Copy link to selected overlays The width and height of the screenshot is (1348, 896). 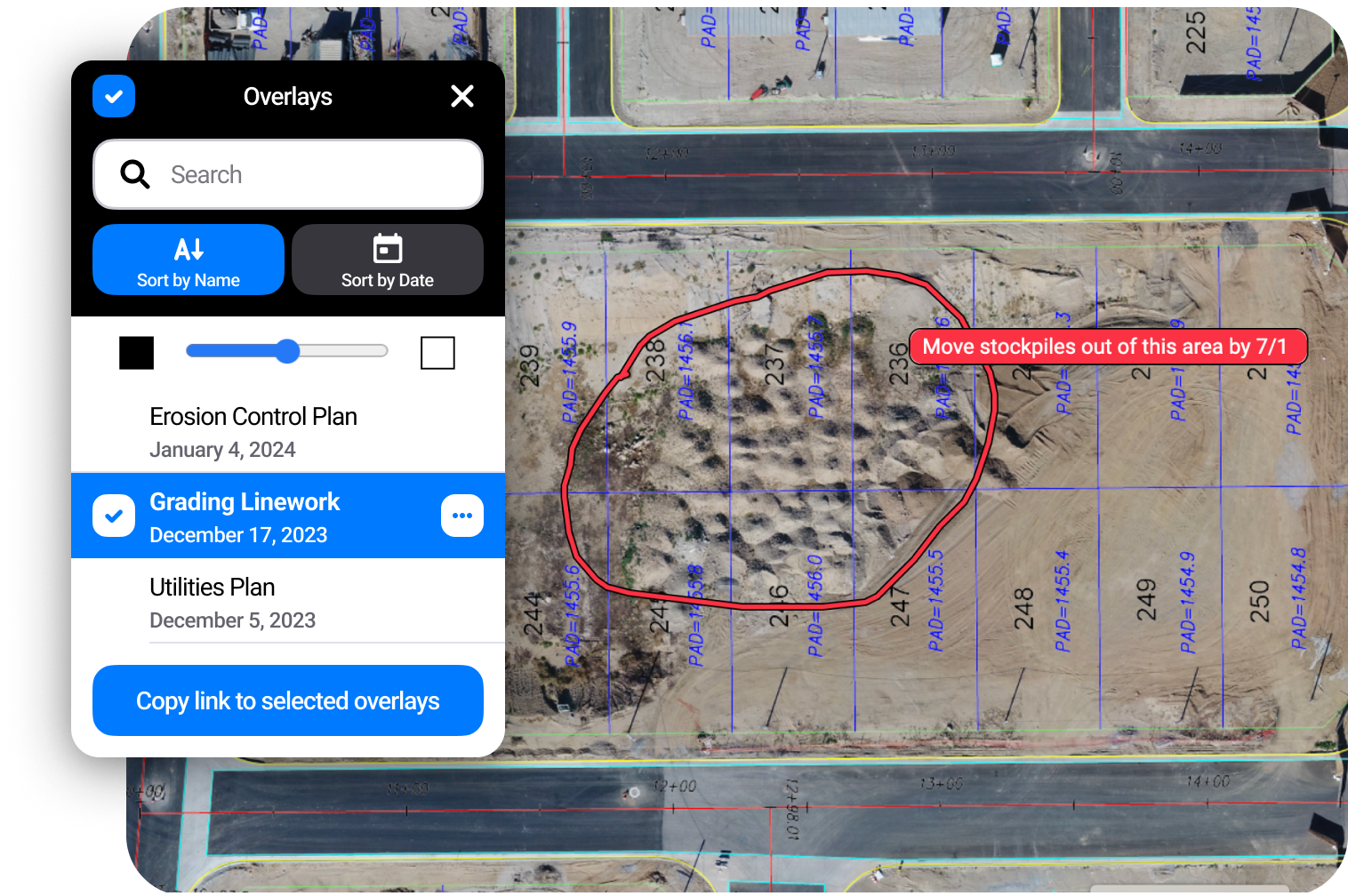pyautogui.click(x=288, y=700)
